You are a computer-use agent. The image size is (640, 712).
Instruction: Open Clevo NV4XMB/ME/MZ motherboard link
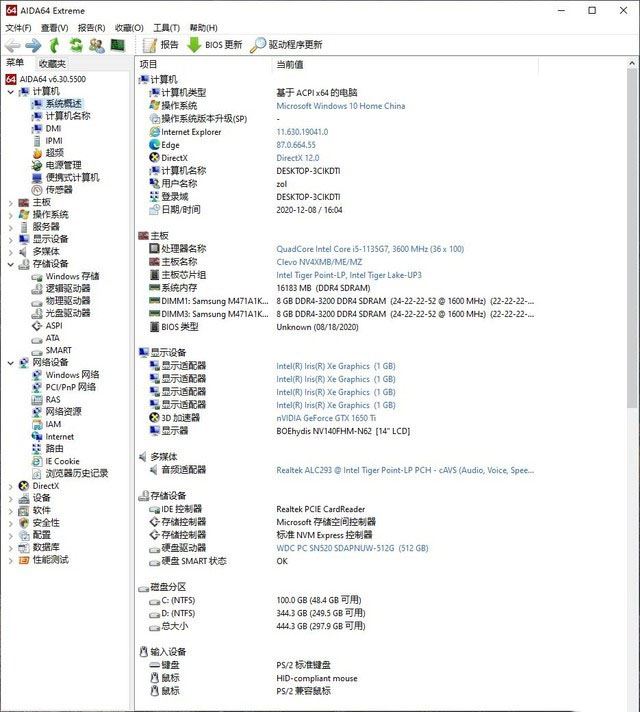click(319, 262)
